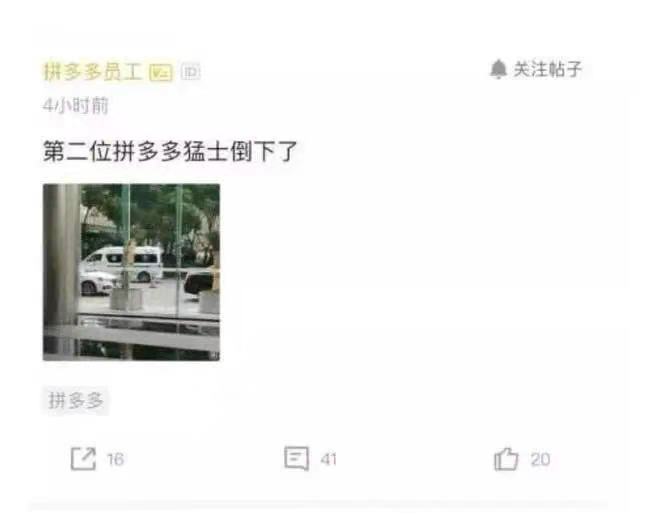Select the 拼多多 topic tag
Screen dimensions: 650x518
75,401
